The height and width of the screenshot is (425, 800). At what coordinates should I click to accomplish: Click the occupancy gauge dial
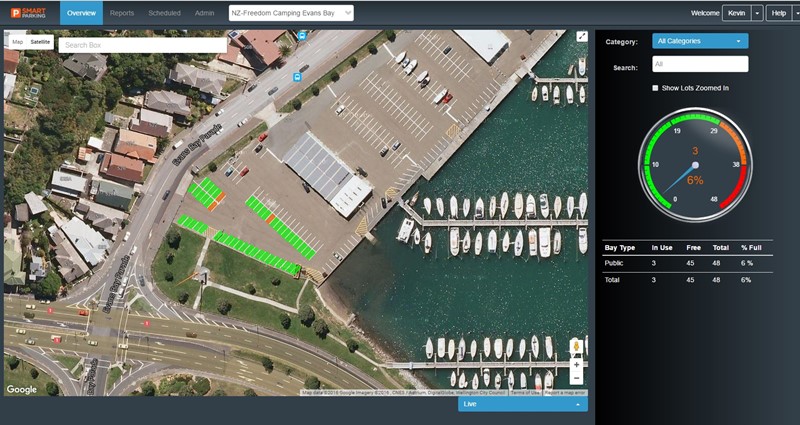(x=694, y=163)
